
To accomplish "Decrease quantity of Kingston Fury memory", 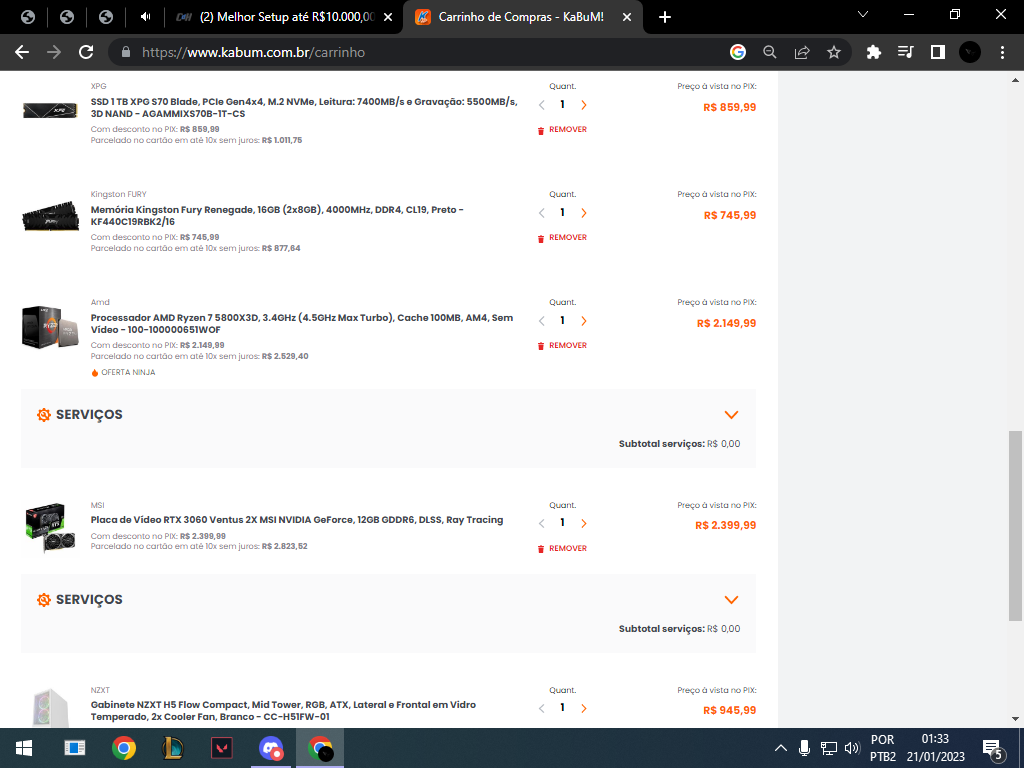I will click(x=541, y=213).
